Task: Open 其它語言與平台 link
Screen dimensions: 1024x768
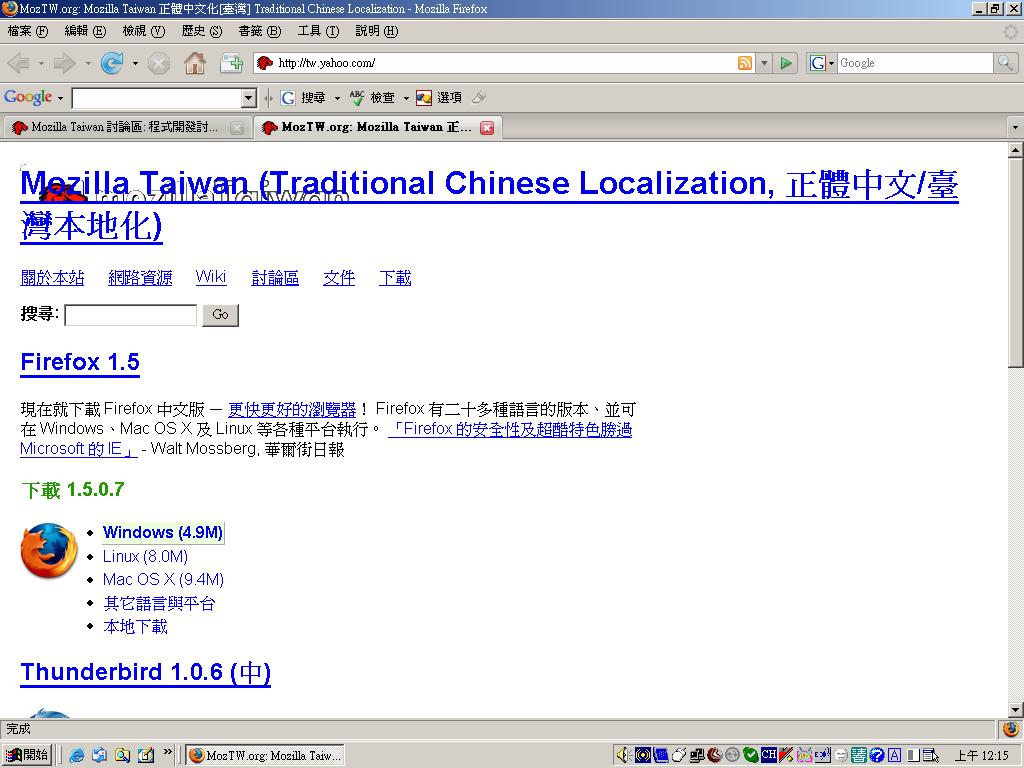Action: 159,603
